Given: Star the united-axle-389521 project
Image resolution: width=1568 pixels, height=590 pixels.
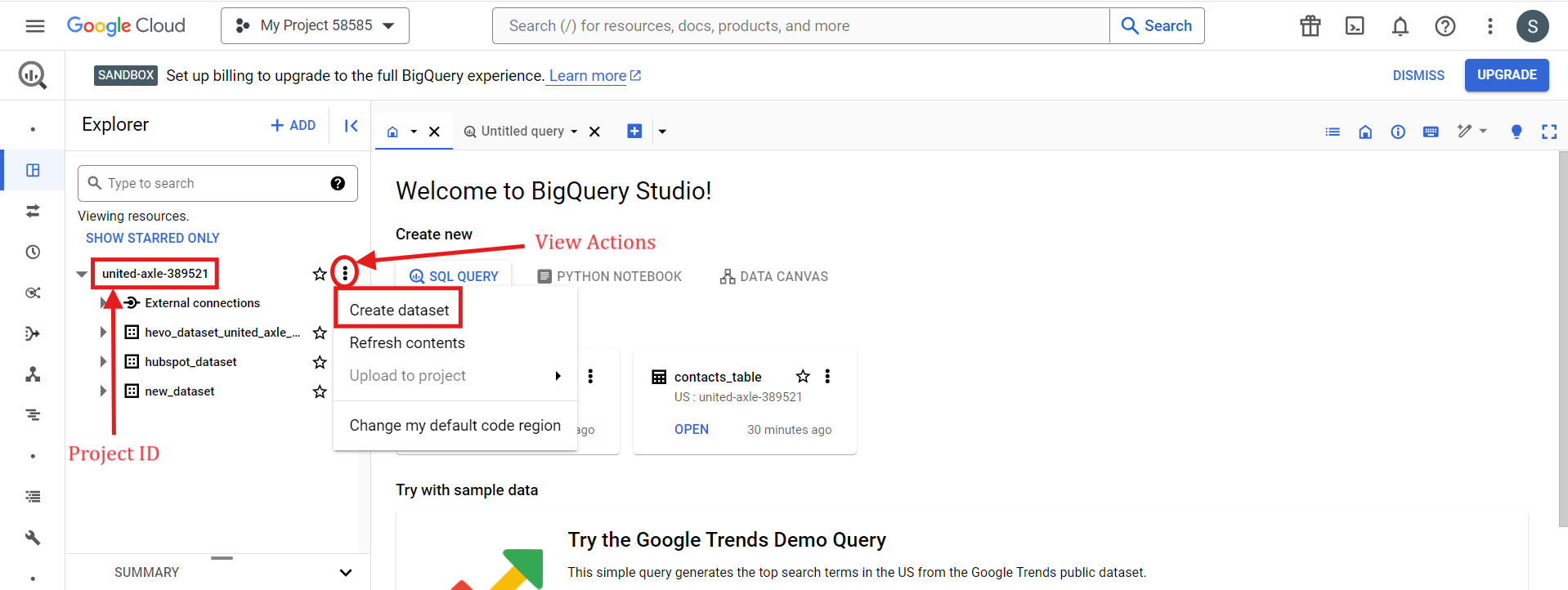Looking at the screenshot, I should [x=320, y=274].
